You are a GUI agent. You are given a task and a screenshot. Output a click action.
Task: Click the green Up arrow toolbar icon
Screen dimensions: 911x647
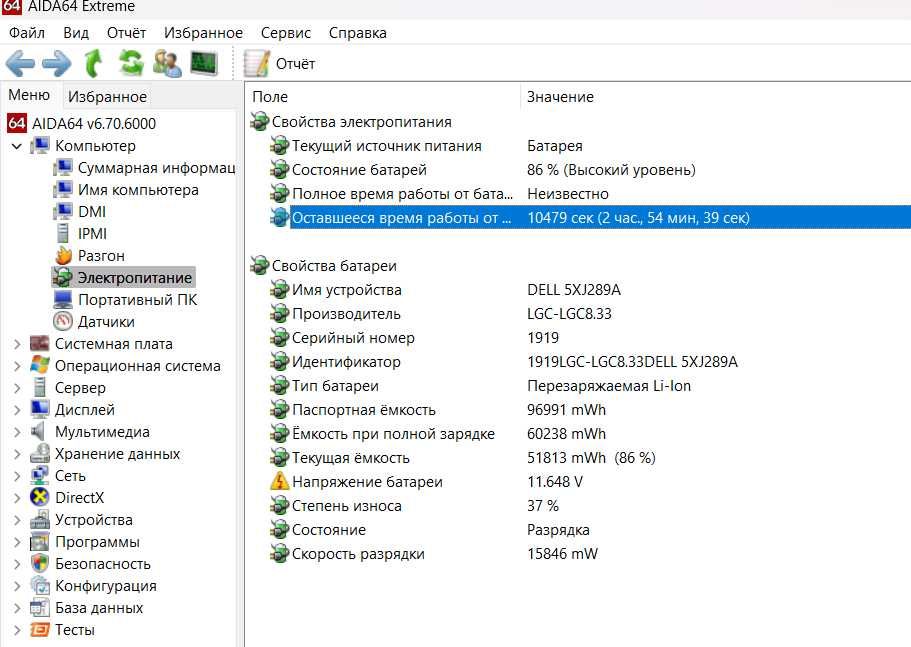point(94,63)
